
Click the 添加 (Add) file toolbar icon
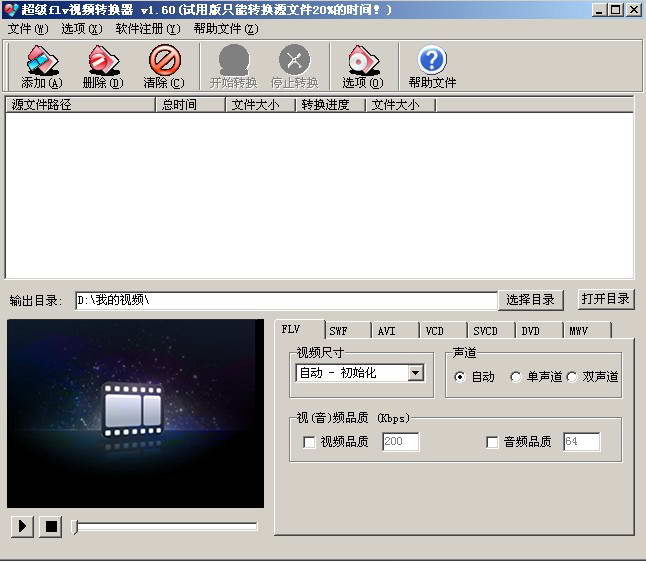tap(41, 62)
